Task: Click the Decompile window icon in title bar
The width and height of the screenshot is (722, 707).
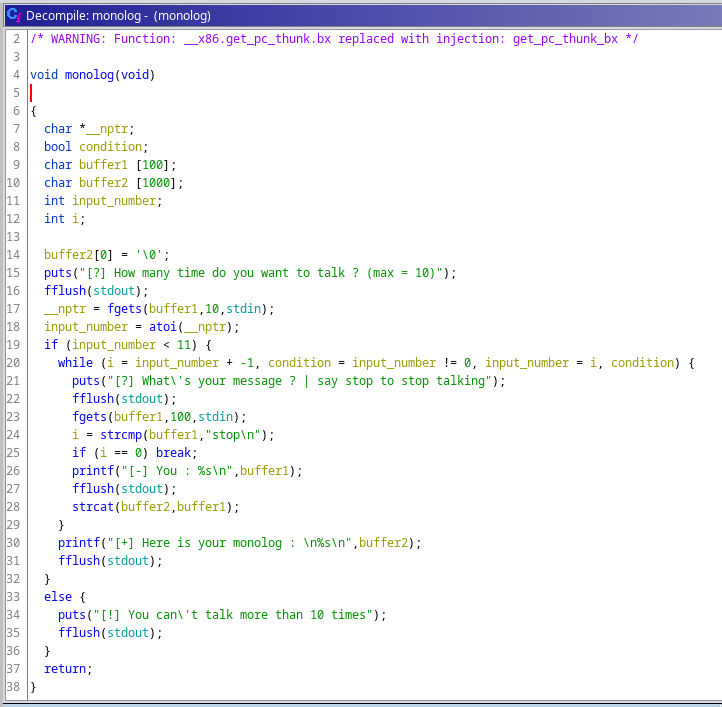Action: pos(13,14)
